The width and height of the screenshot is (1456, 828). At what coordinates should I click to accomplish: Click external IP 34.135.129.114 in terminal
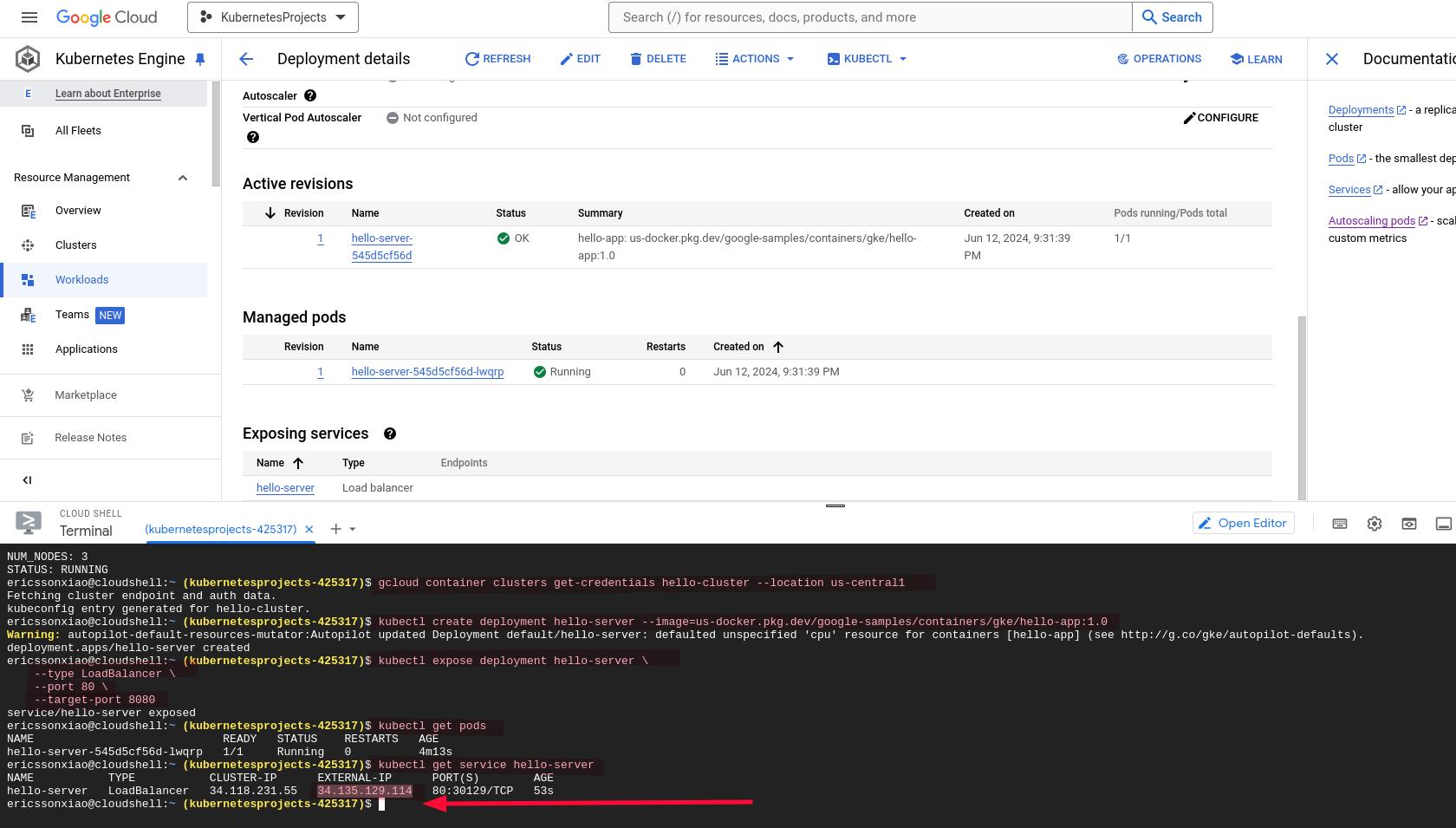(365, 791)
